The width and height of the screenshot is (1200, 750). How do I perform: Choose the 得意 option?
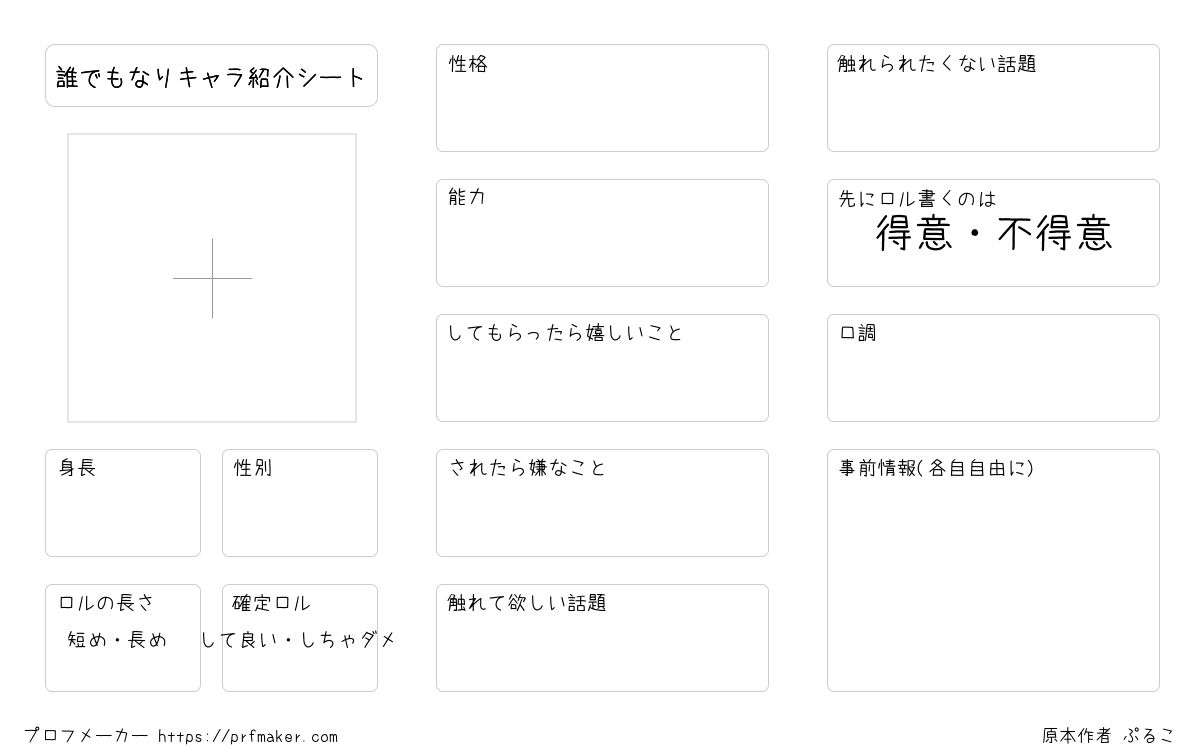(914, 234)
